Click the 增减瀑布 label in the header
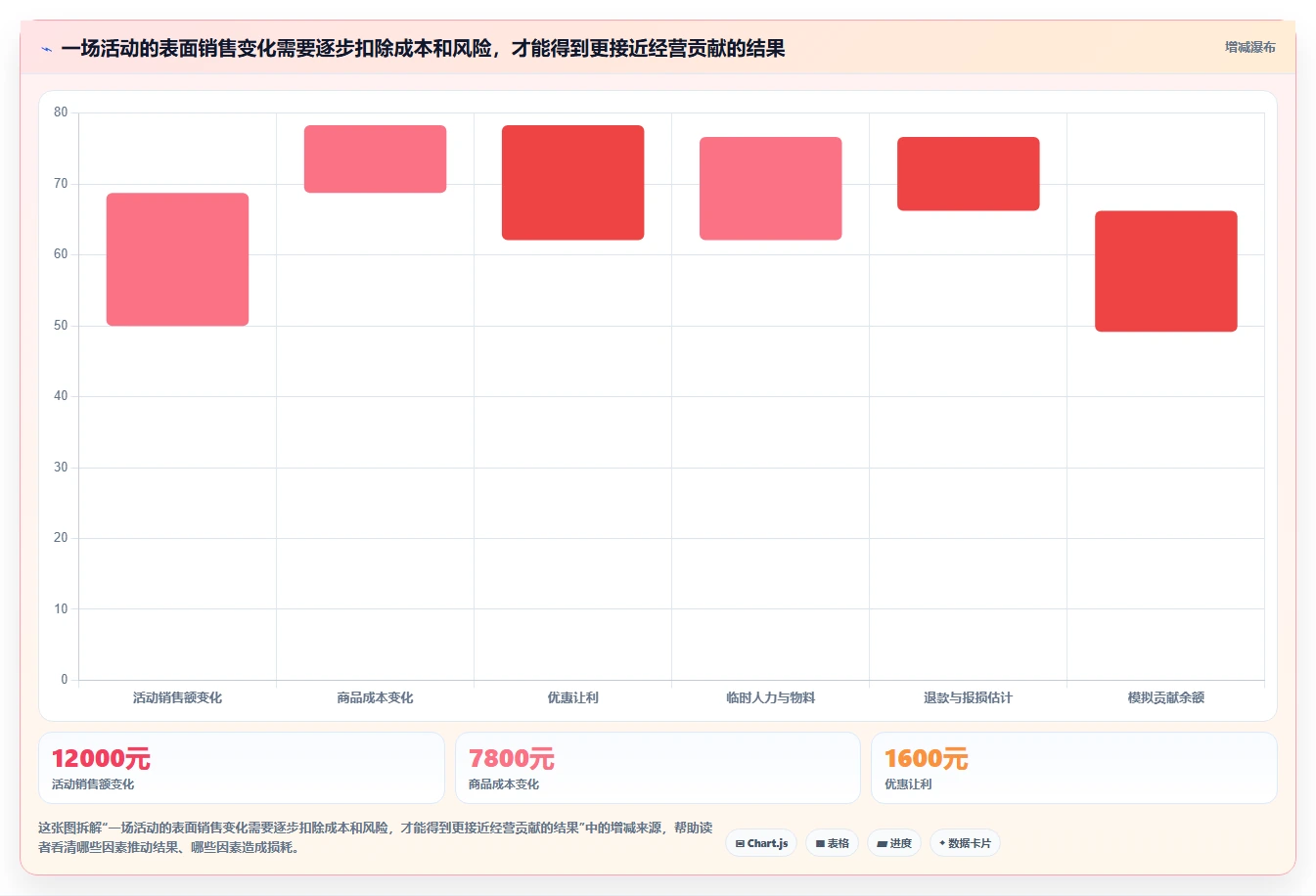 click(1249, 47)
